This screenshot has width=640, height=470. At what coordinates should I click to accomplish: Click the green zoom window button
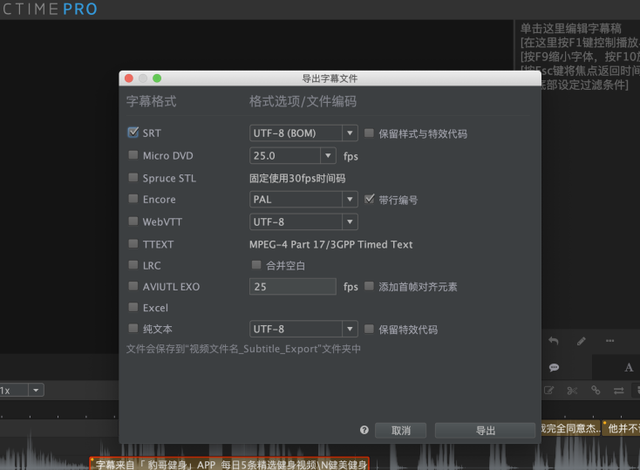click(x=157, y=78)
